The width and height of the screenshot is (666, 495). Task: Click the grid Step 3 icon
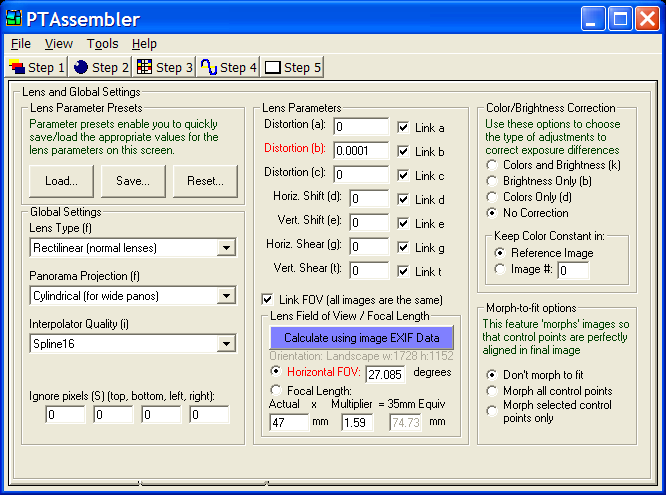pos(144,67)
